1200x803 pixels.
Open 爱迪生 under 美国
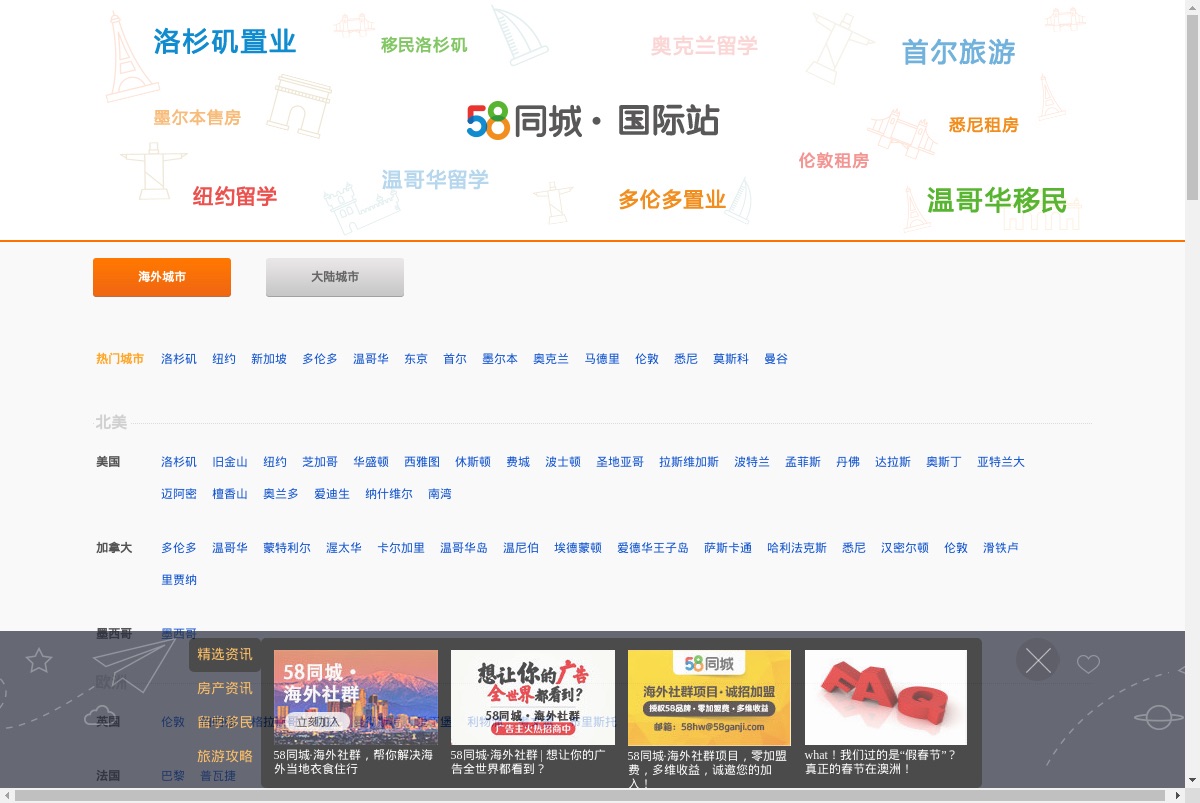pos(332,494)
